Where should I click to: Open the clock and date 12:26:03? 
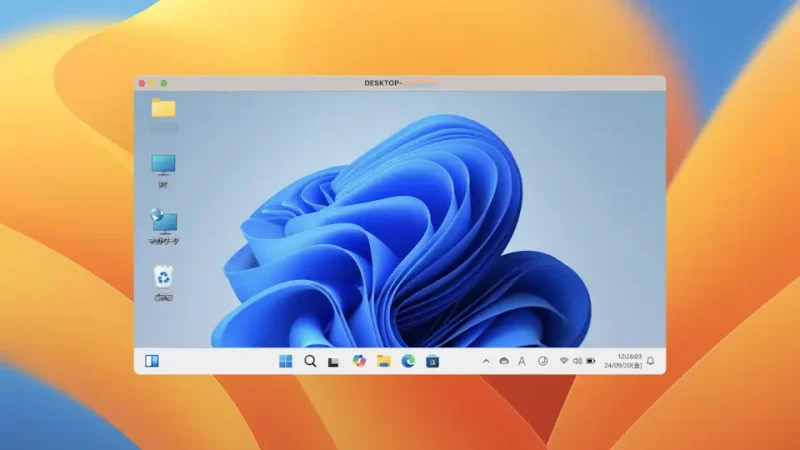tap(623, 361)
